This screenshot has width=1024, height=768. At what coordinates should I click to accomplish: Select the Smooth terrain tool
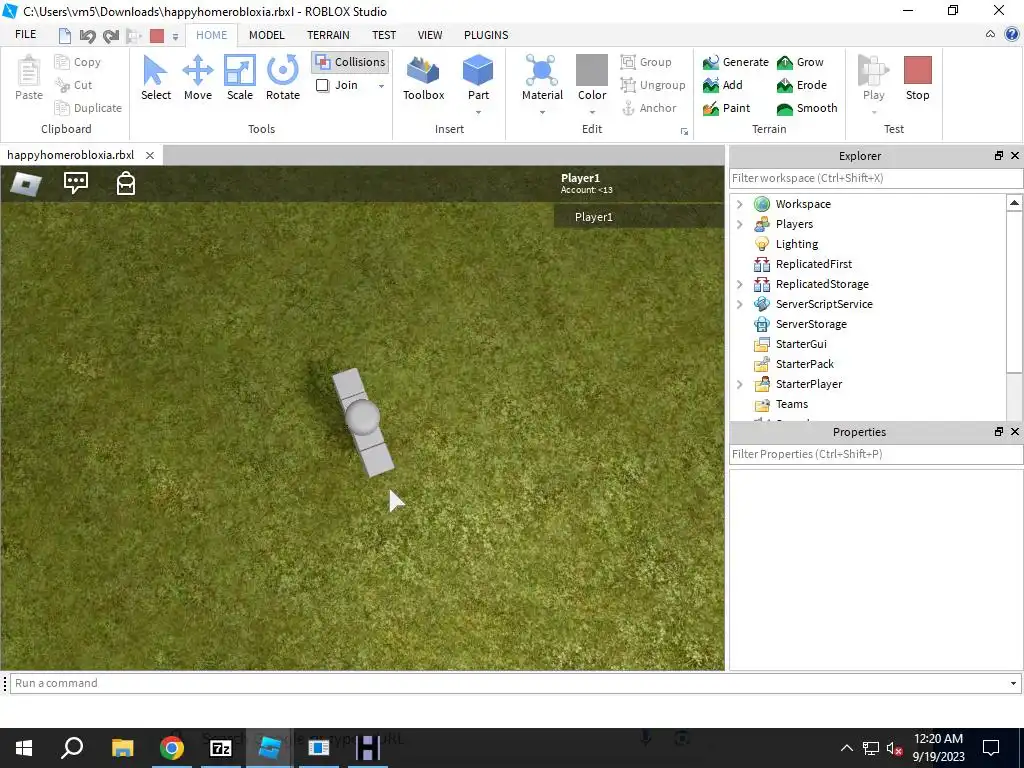coord(807,108)
